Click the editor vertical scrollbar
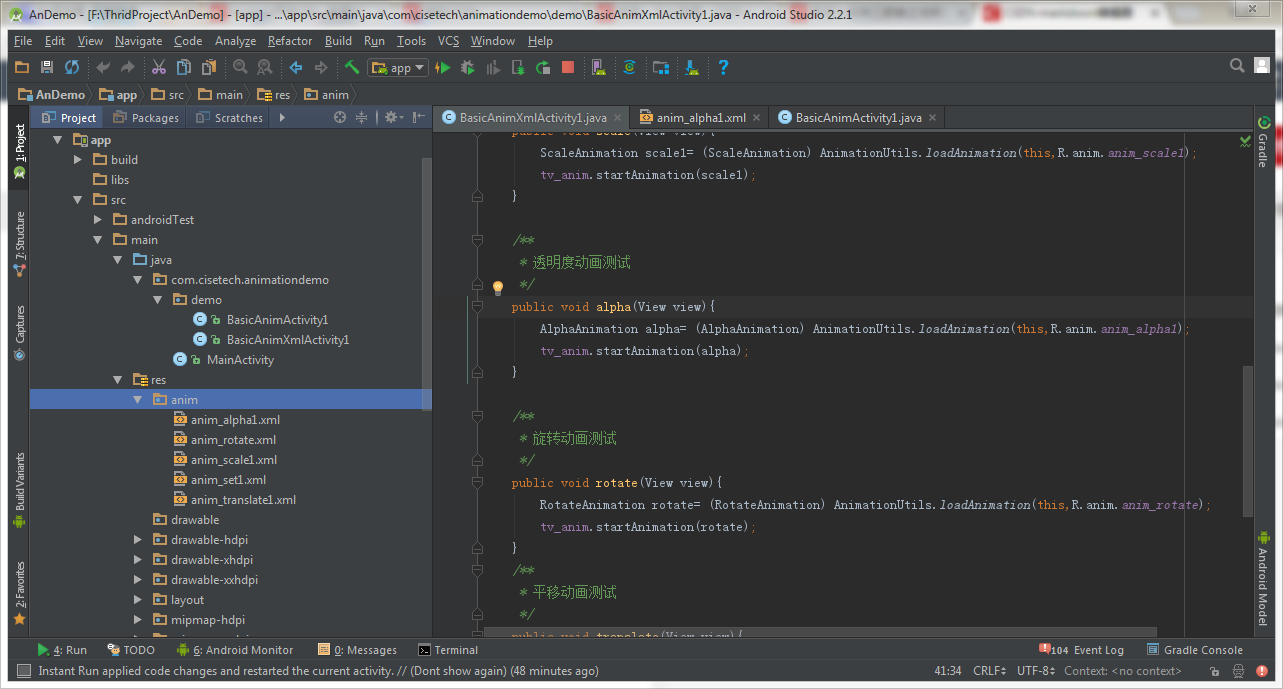Screen dimensions: 1283x689 1246,440
